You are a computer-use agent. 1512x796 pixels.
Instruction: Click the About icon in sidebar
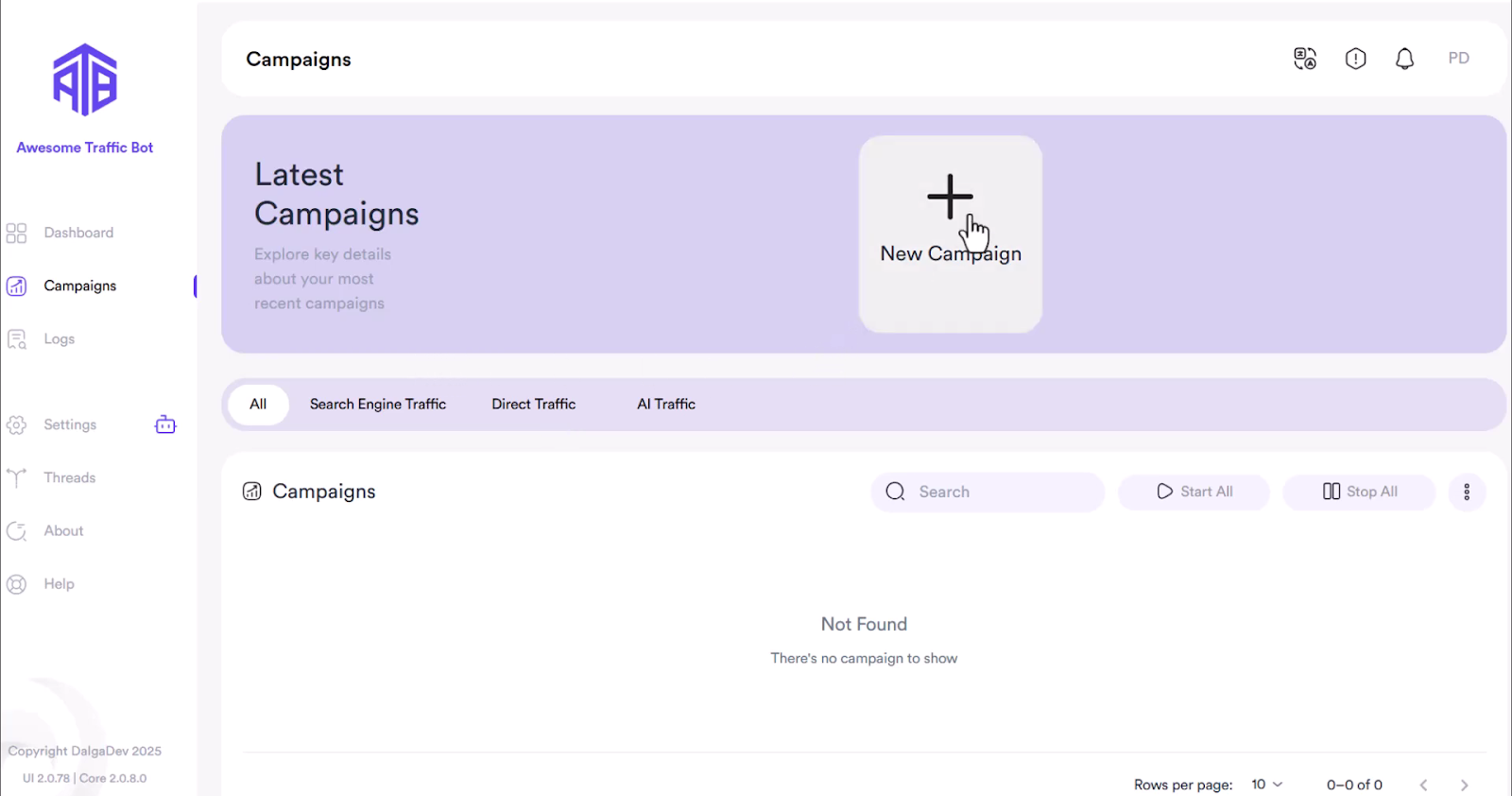(x=16, y=531)
